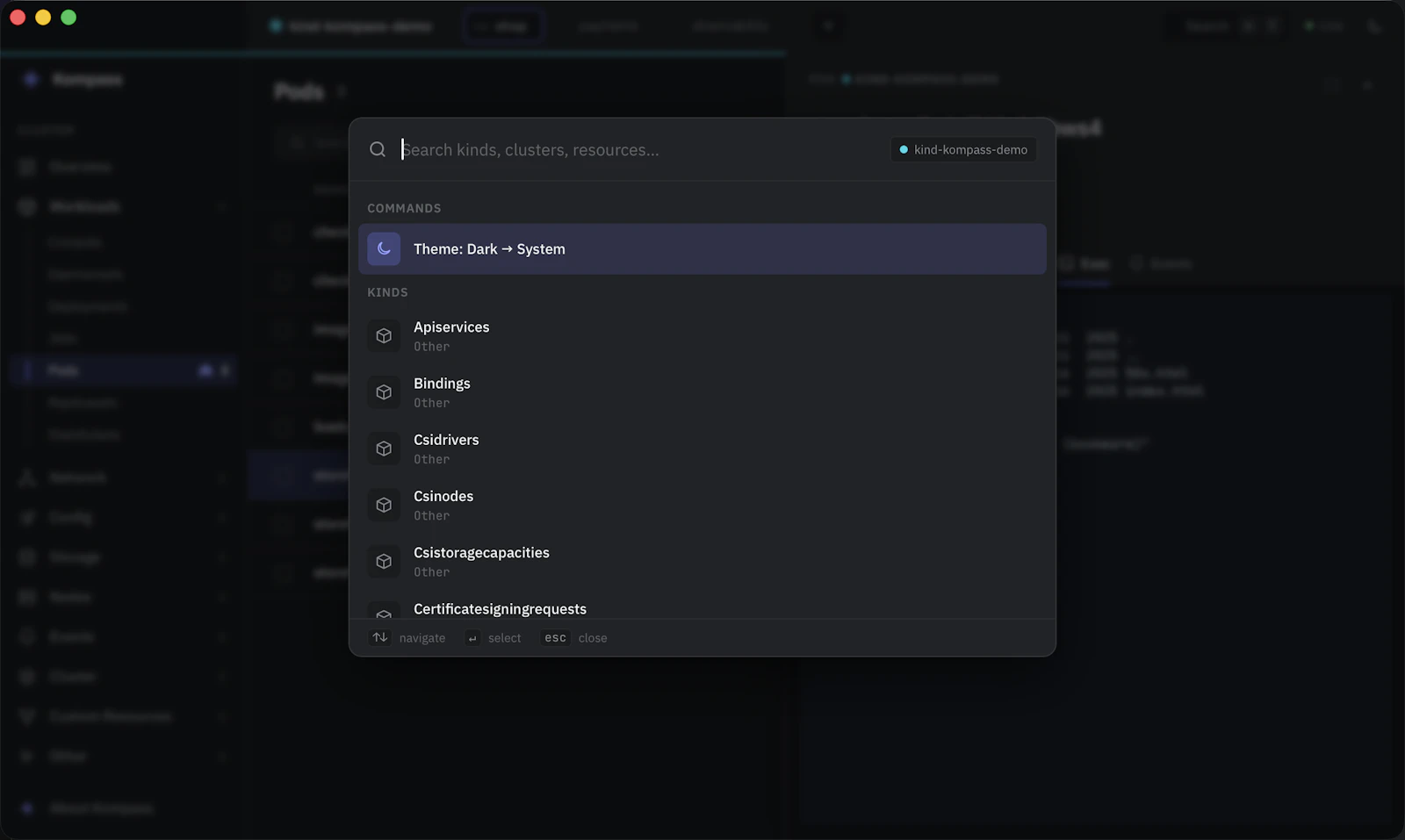The height and width of the screenshot is (840, 1405).
Task: Click the moon icon beside the Theme command
Action: (384, 249)
